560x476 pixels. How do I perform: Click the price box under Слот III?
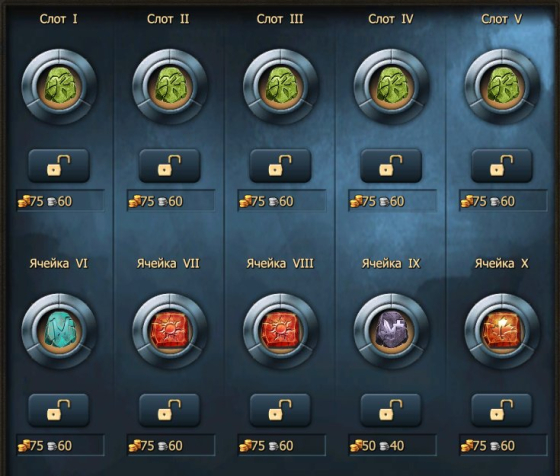(x=282, y=201)
